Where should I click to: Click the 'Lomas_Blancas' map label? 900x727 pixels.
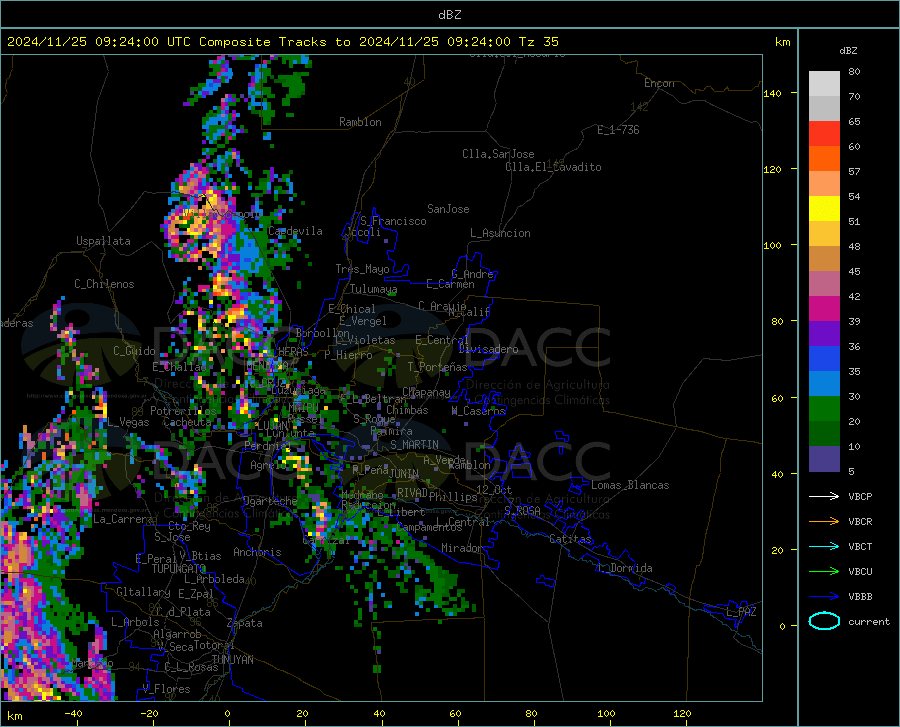pos(630,485)
